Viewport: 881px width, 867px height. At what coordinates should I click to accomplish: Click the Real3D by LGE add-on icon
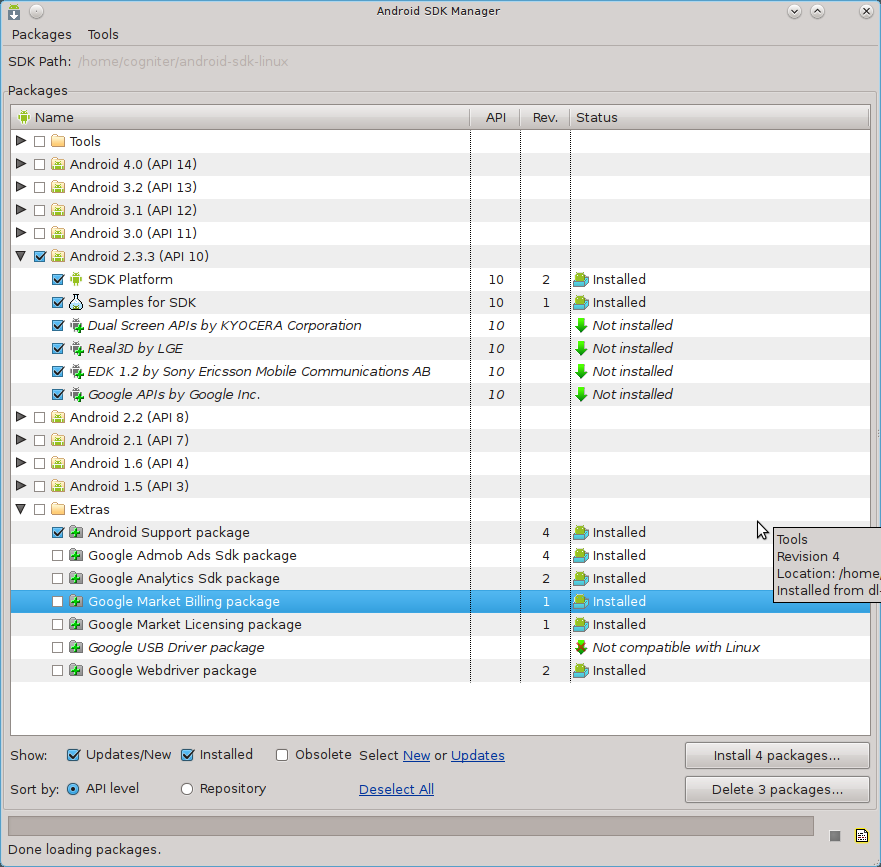coord(76,348)
